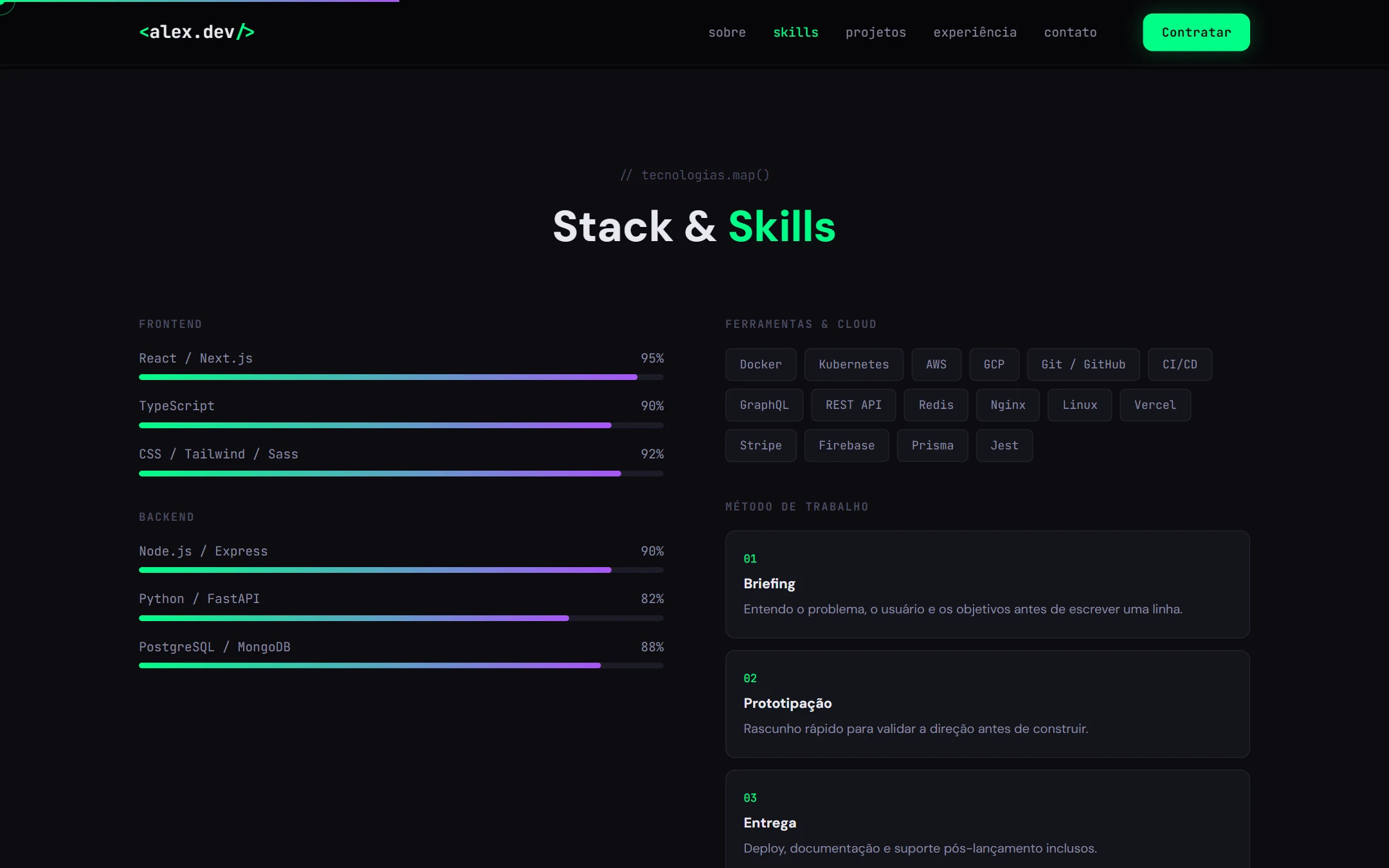Click FERRAMENTAS & CLOUD heading
Image resolution: width=1389 pixels, height=868 pixels.
(801, 324)
